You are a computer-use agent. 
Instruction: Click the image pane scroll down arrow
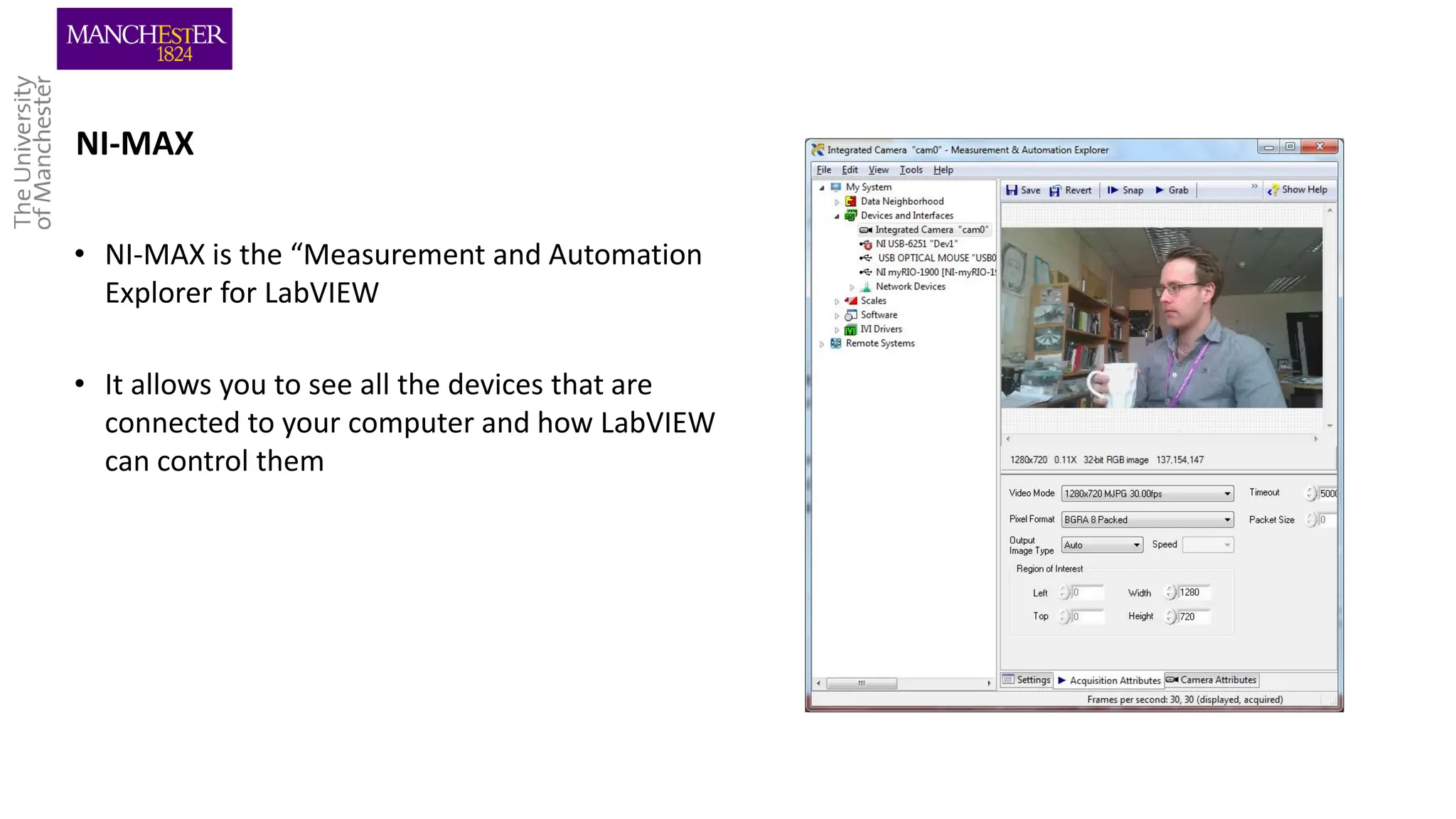(x=1329, y=426)
